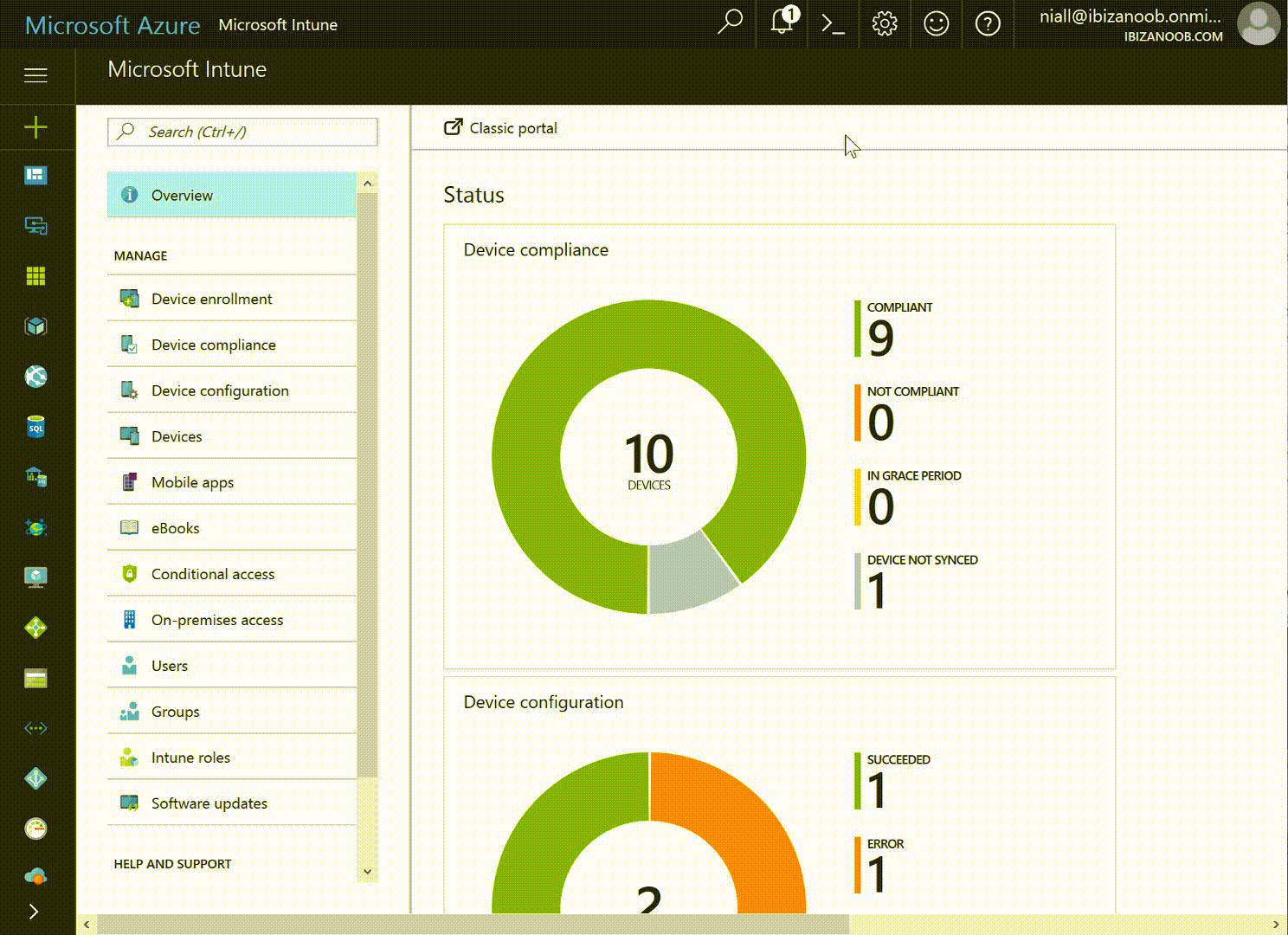Click ERROR count in Device configuration
This screenshot has width=1288, height=935.
pos(876,874)
